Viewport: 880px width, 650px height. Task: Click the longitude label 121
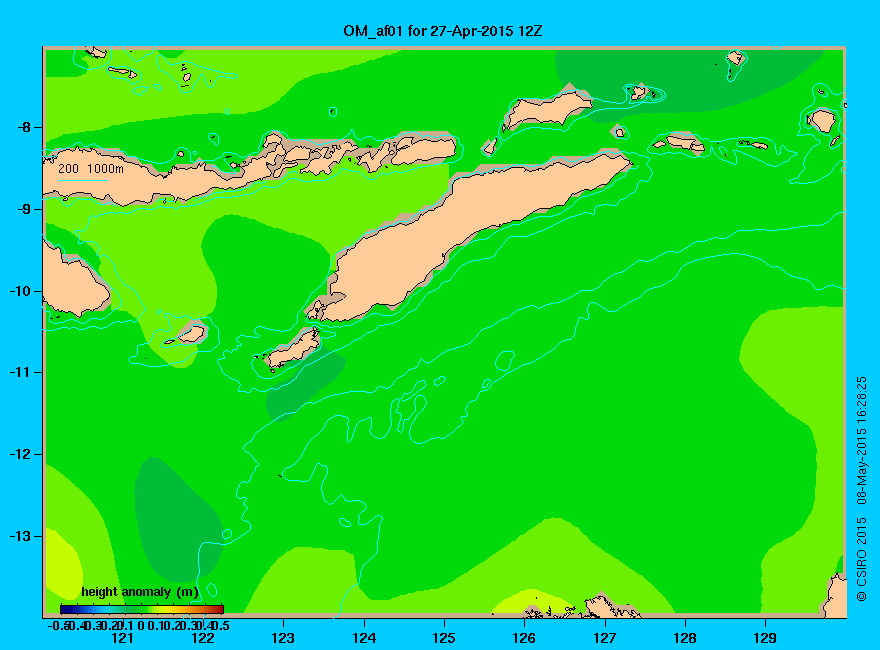point(122,638)
